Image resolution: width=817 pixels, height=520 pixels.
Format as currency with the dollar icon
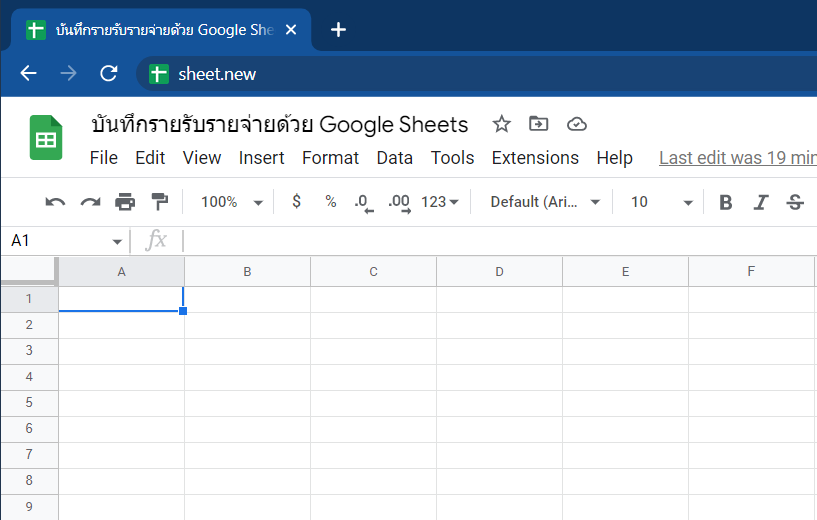(x=296, y=202)
